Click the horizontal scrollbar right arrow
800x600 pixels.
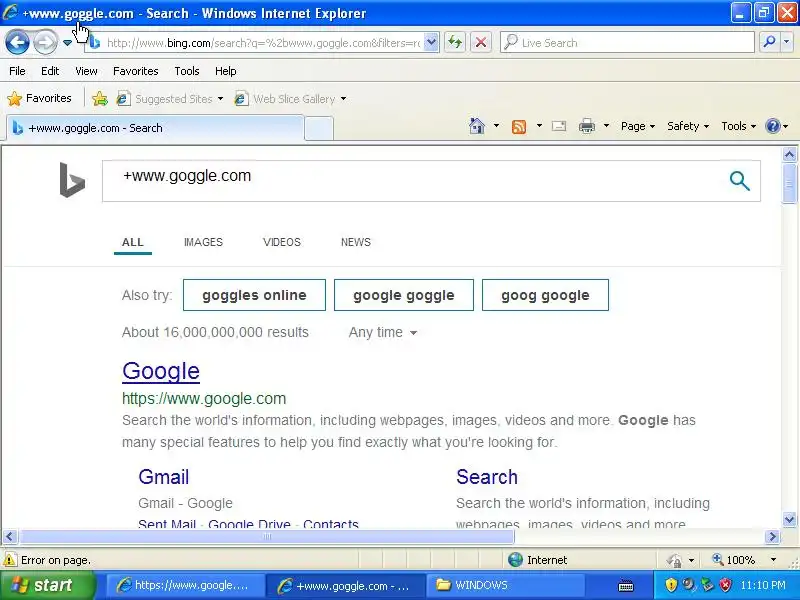[772, 536]
